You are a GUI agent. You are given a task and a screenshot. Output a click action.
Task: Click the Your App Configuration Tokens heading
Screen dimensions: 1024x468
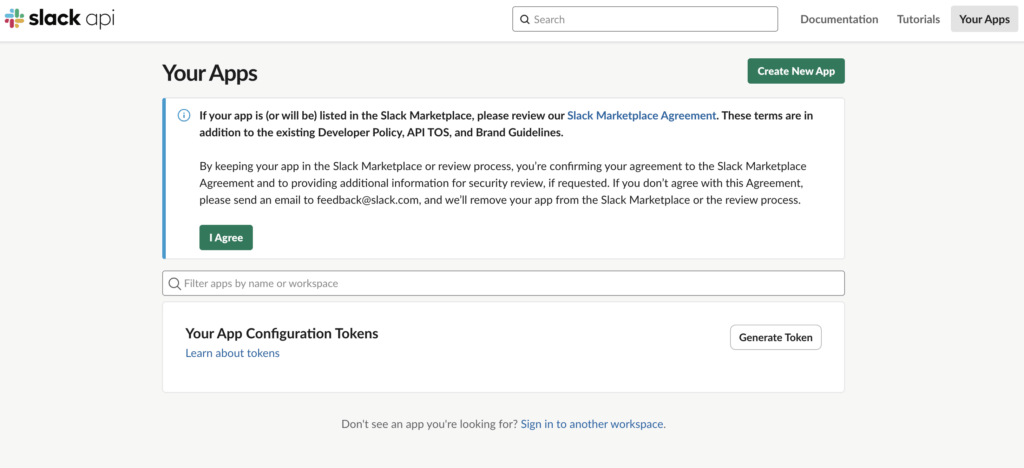click(x=282, y=334)
